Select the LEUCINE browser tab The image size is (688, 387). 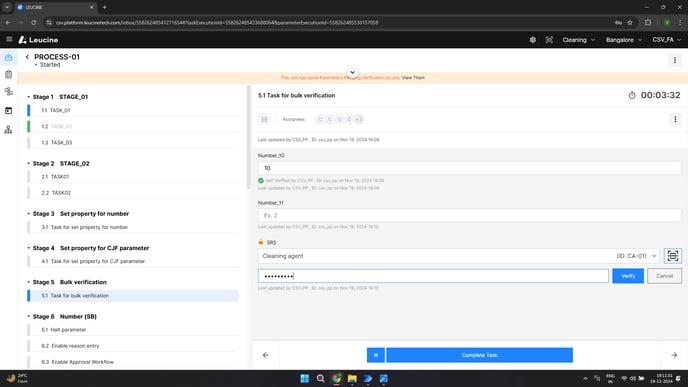(55, 7)
